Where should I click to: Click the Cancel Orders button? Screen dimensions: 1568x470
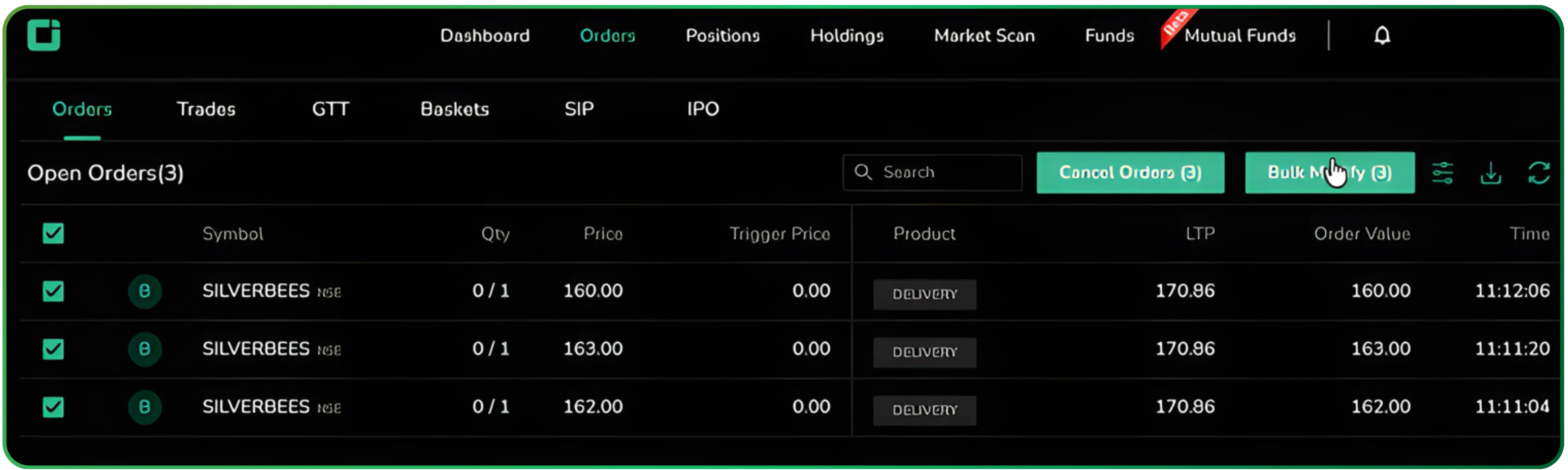coord(1130,172)
